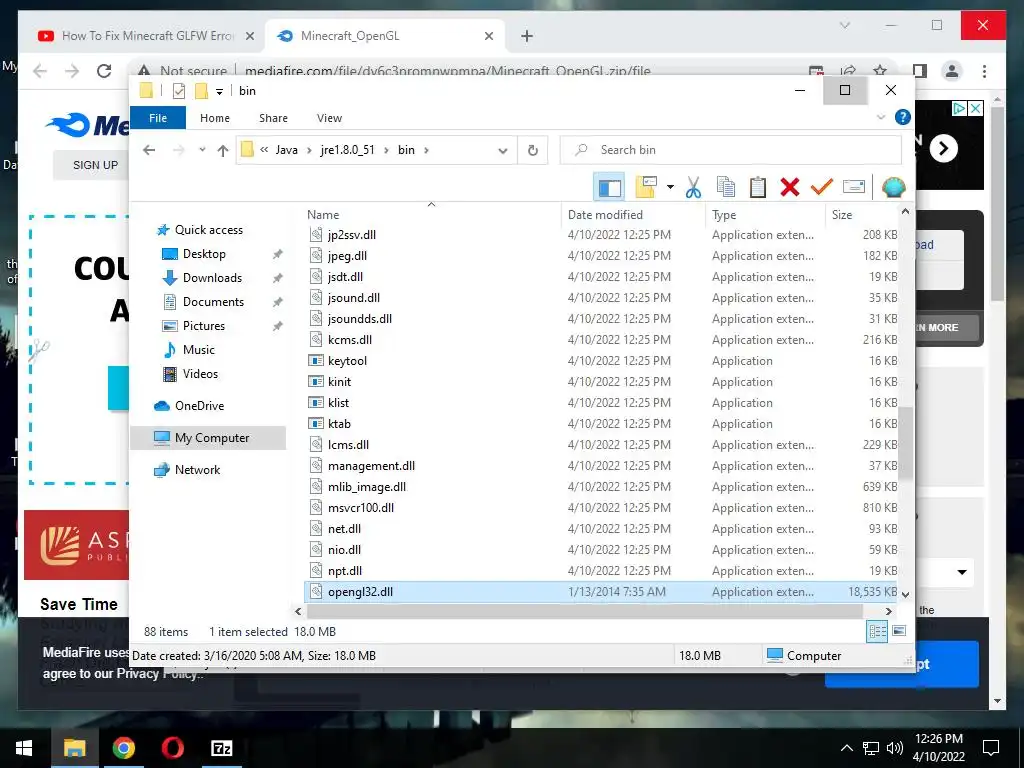Click Chrome icon in taskbar

pyautogui.click(x=123, y=748)
